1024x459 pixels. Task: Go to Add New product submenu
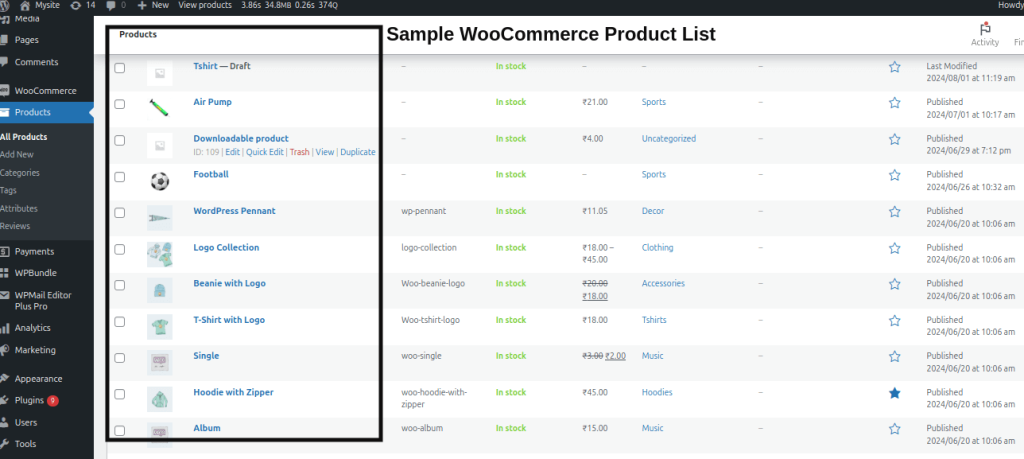click(x=17, y=155)
